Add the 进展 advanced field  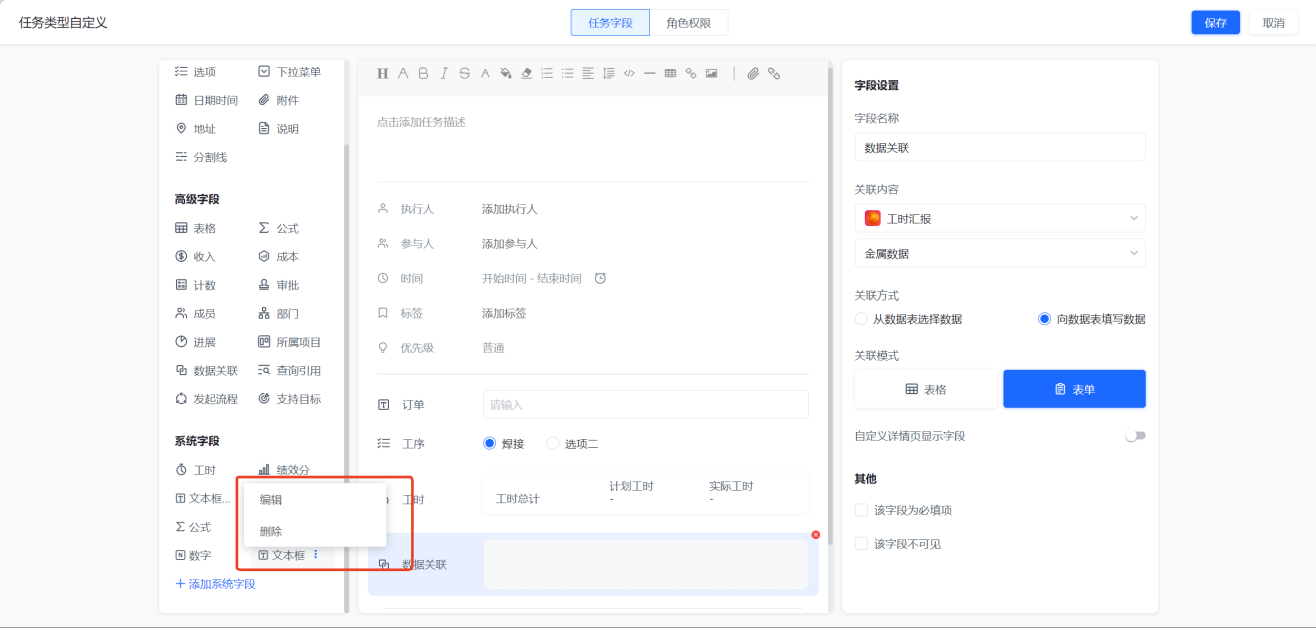196,342
